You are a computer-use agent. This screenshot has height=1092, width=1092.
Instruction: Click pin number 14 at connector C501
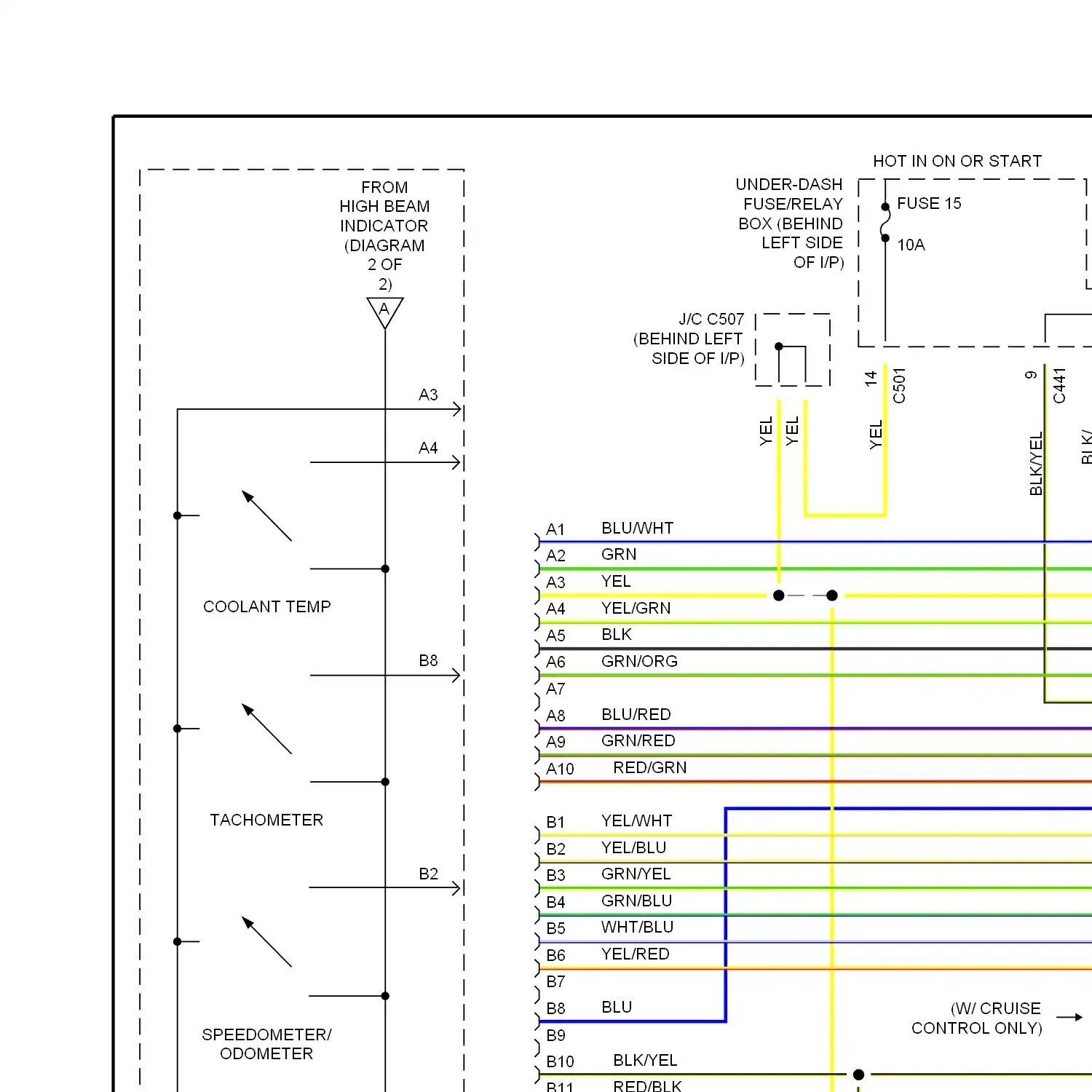[x=871, y=379]
